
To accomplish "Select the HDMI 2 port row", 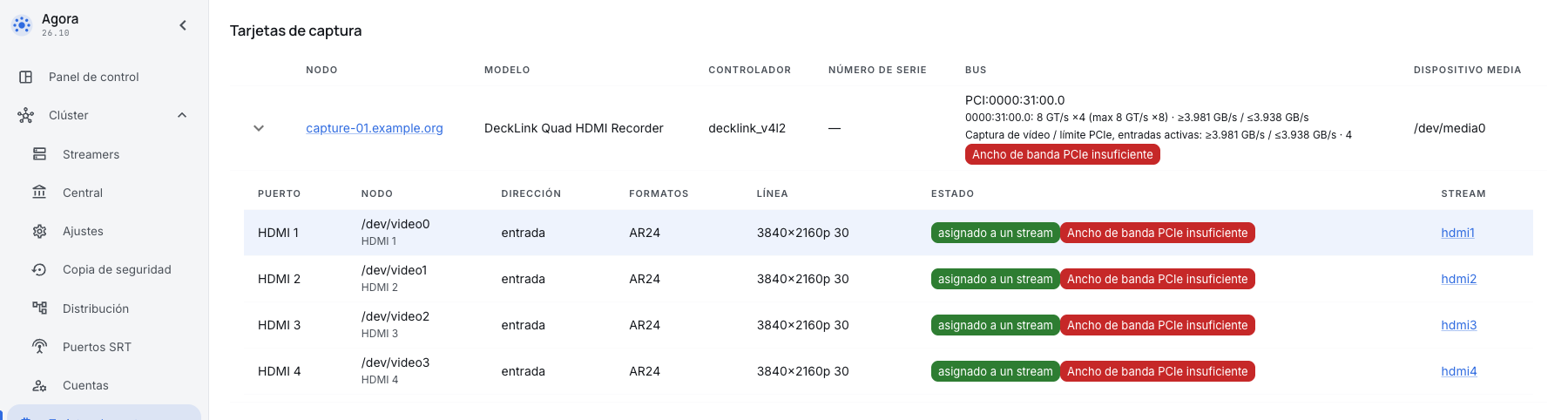I will [x=889, y=279].
